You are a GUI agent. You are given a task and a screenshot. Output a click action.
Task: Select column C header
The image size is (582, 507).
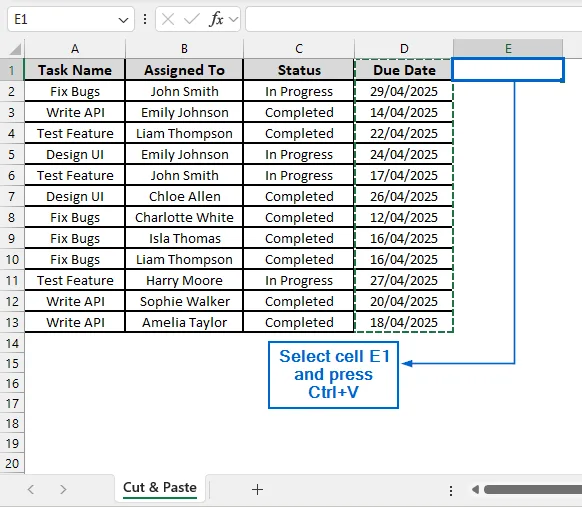click(299, 49)
